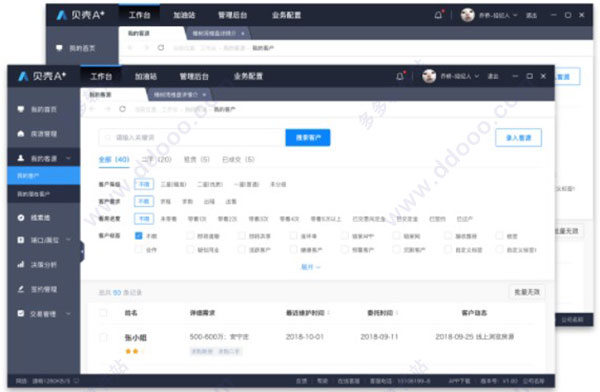Open notifications bell in front window
Screen dimensions: 600x392
click(x=400, y=76)
